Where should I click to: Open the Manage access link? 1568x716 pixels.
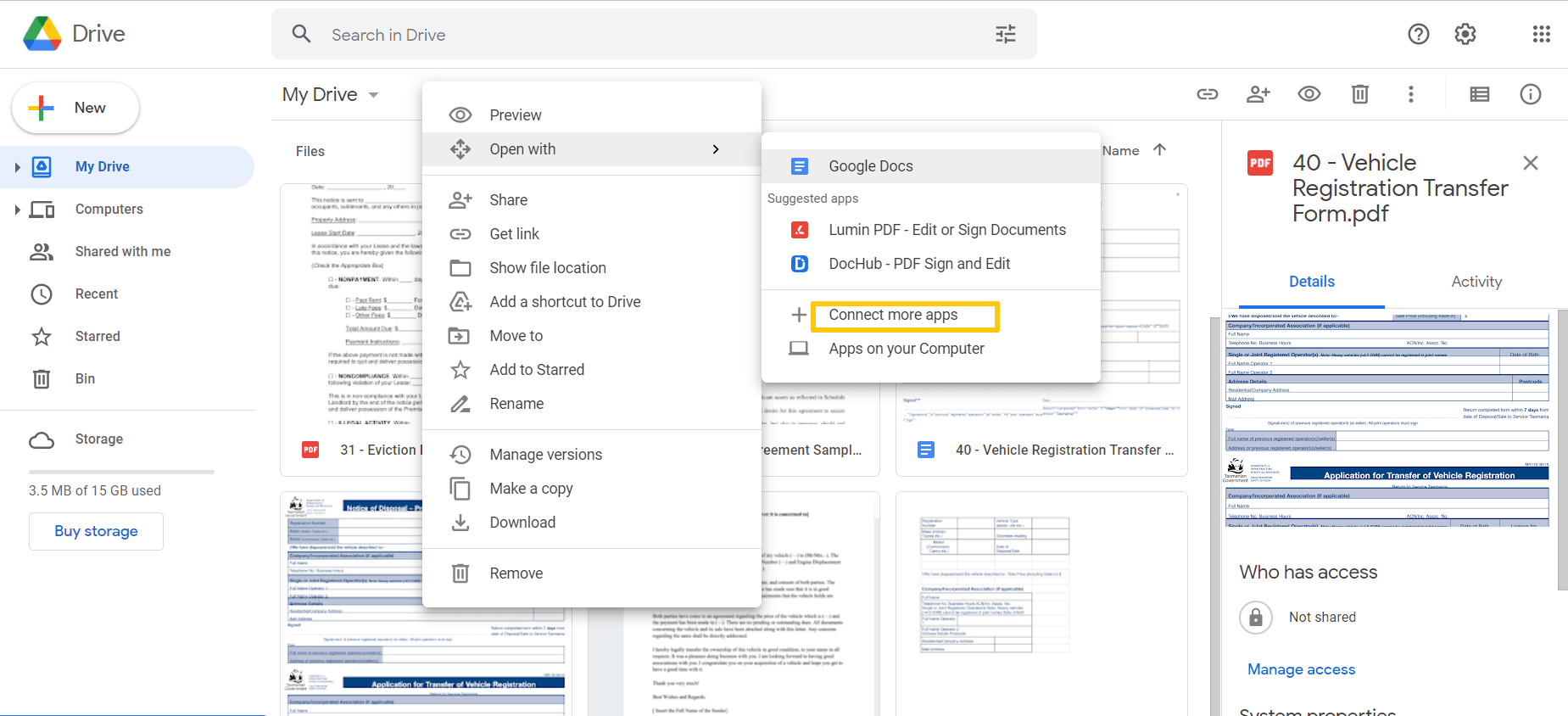coord(1302,669)
